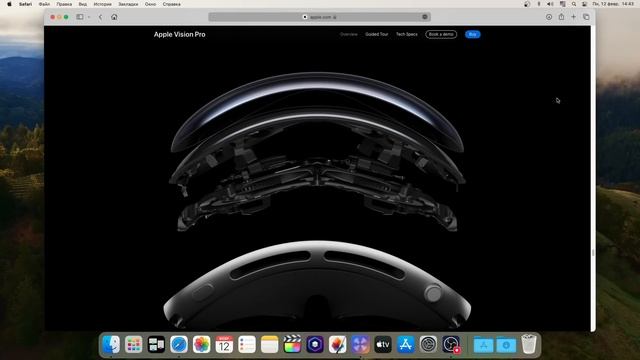Open the Правка menu
Screen dimensions: 640x360
click(x=64, y=4)
